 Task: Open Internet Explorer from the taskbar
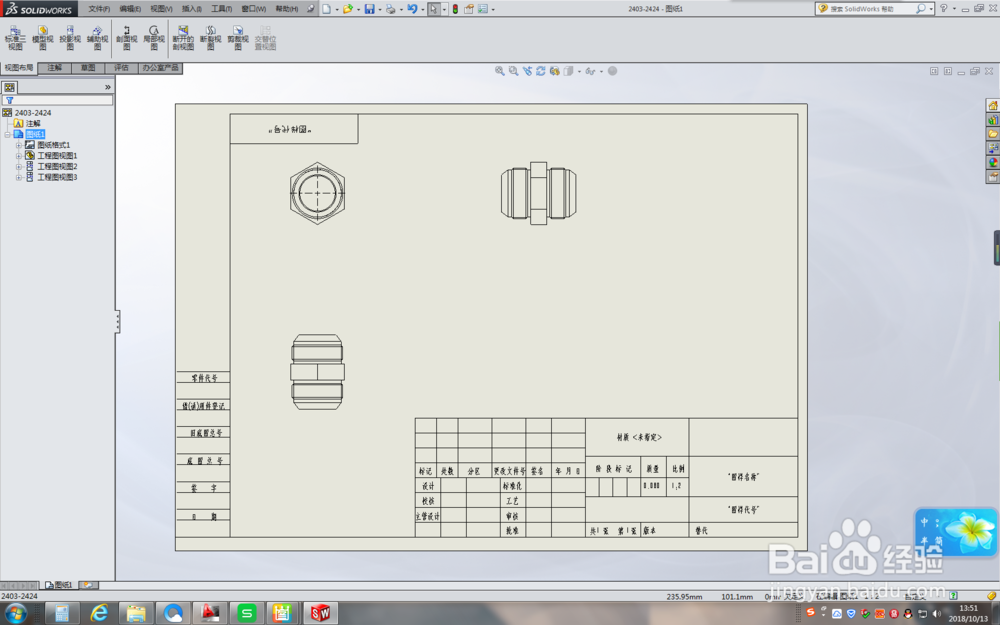tap(99, 614)
